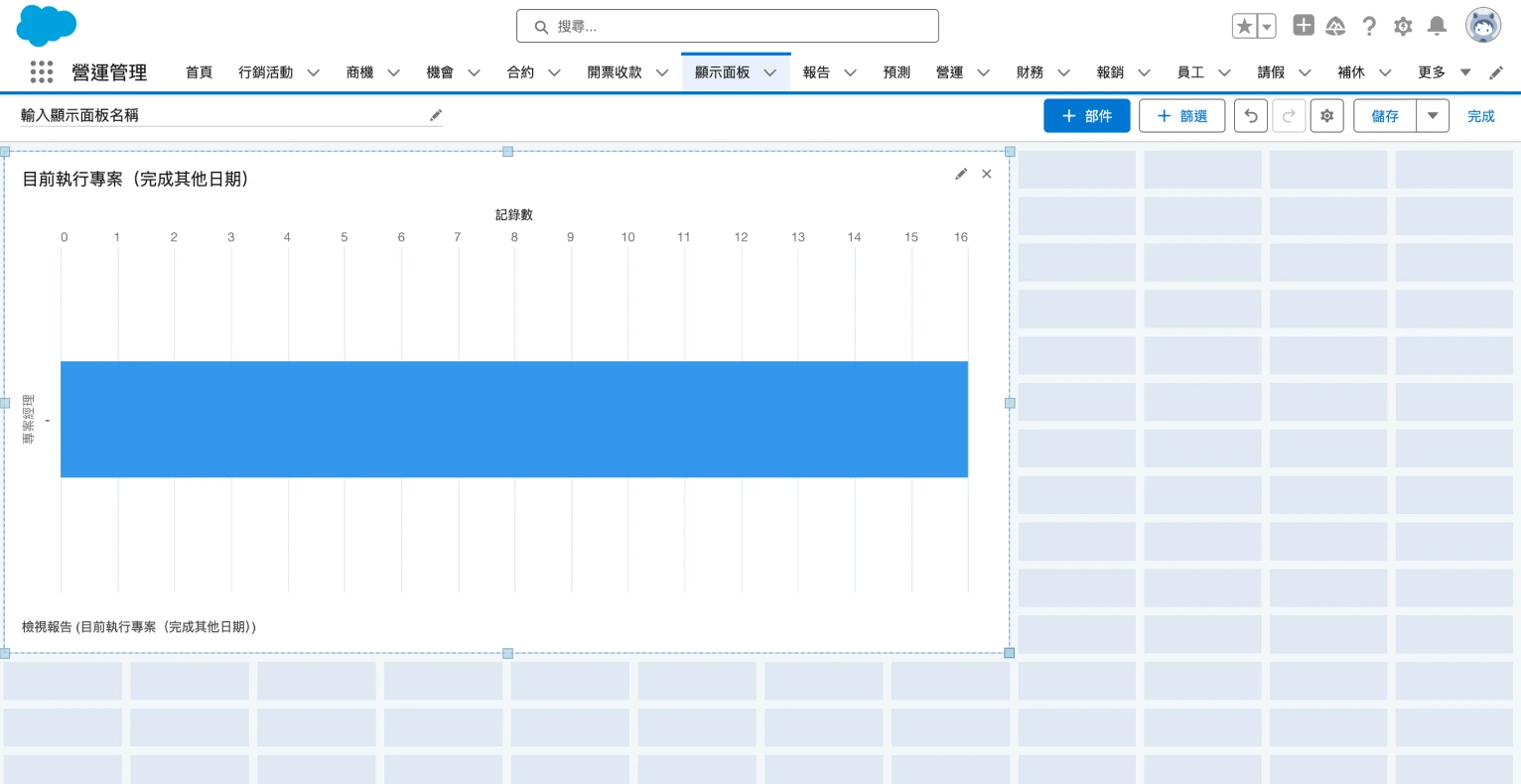Expand the 商機 tab chevron

[393, 72]
